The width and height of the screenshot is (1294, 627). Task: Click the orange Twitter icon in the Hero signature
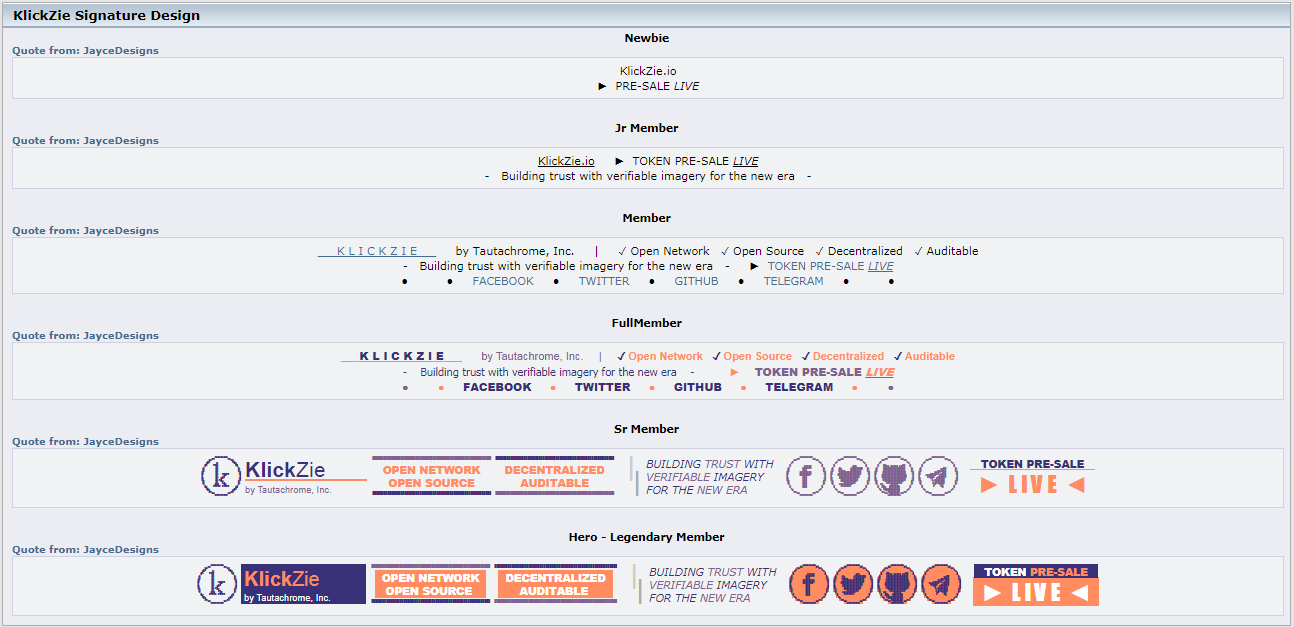[x=853, y=584]
